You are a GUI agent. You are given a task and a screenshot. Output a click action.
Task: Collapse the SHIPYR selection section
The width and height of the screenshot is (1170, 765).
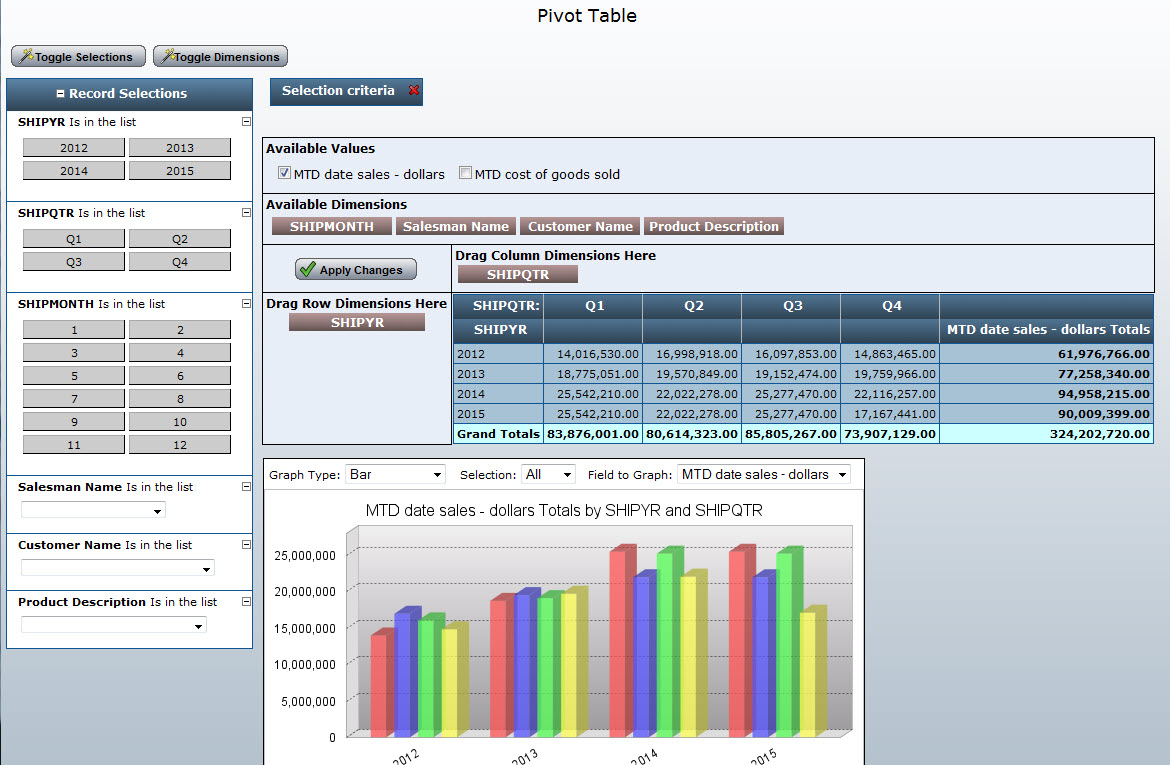246,122
